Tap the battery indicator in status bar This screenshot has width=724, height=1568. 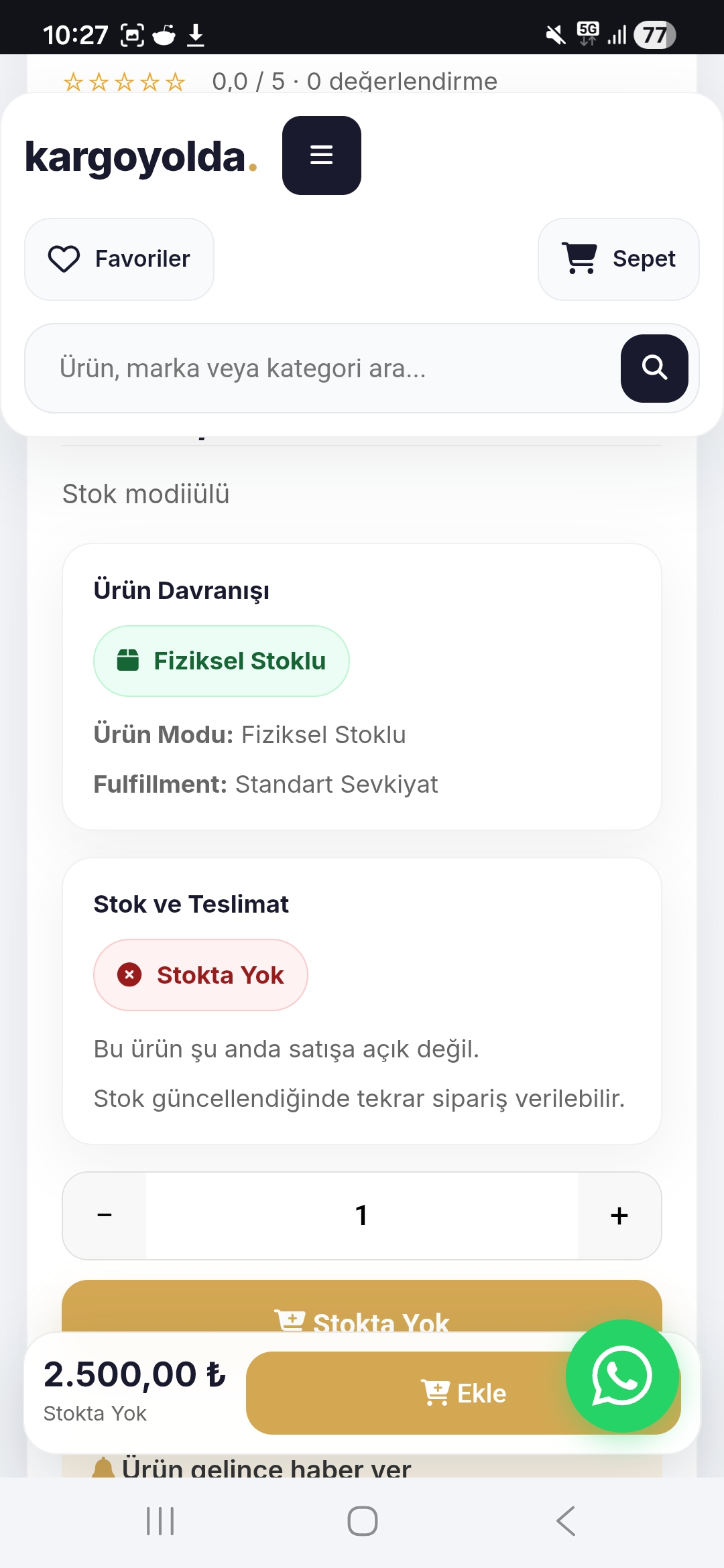click(654, 35)
